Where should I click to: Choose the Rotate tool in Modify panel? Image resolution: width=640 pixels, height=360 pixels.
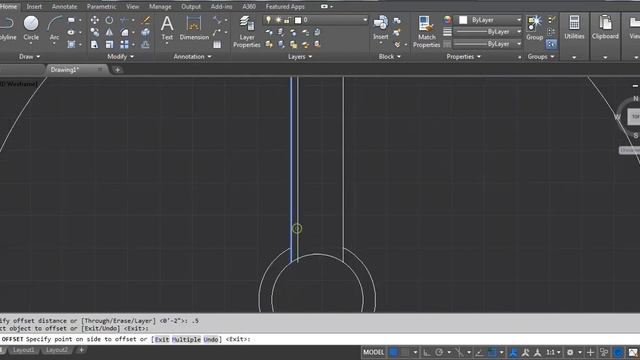[x=109, y=20]
